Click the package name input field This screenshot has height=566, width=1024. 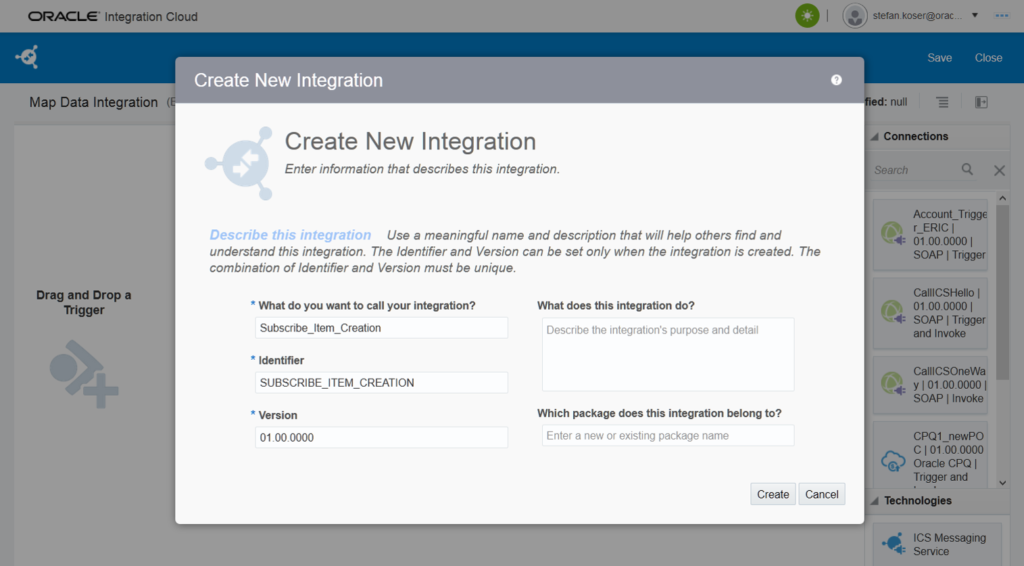pos(668,435)
